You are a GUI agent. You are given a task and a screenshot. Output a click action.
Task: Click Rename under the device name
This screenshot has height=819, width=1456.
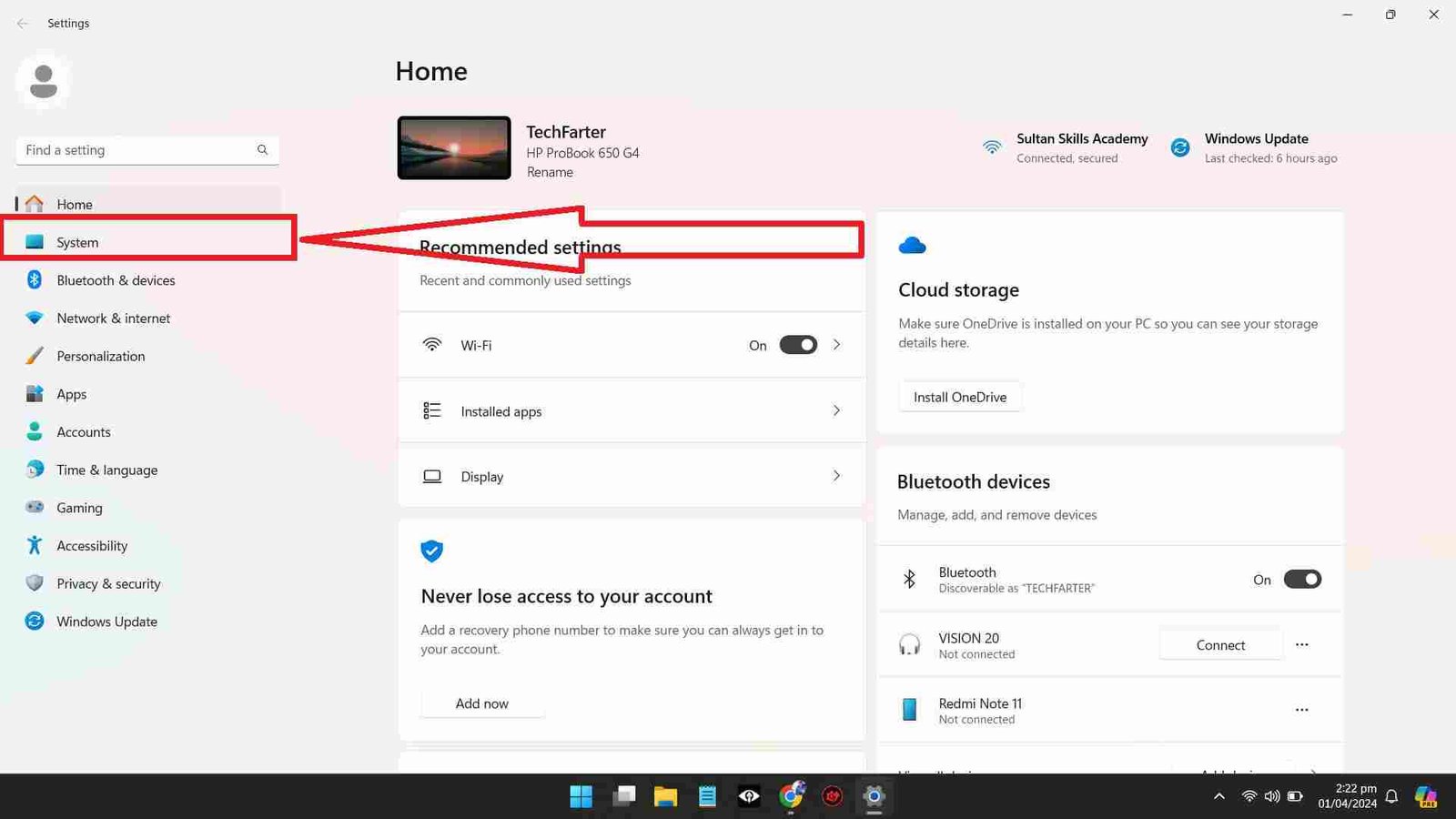[550, 172]
